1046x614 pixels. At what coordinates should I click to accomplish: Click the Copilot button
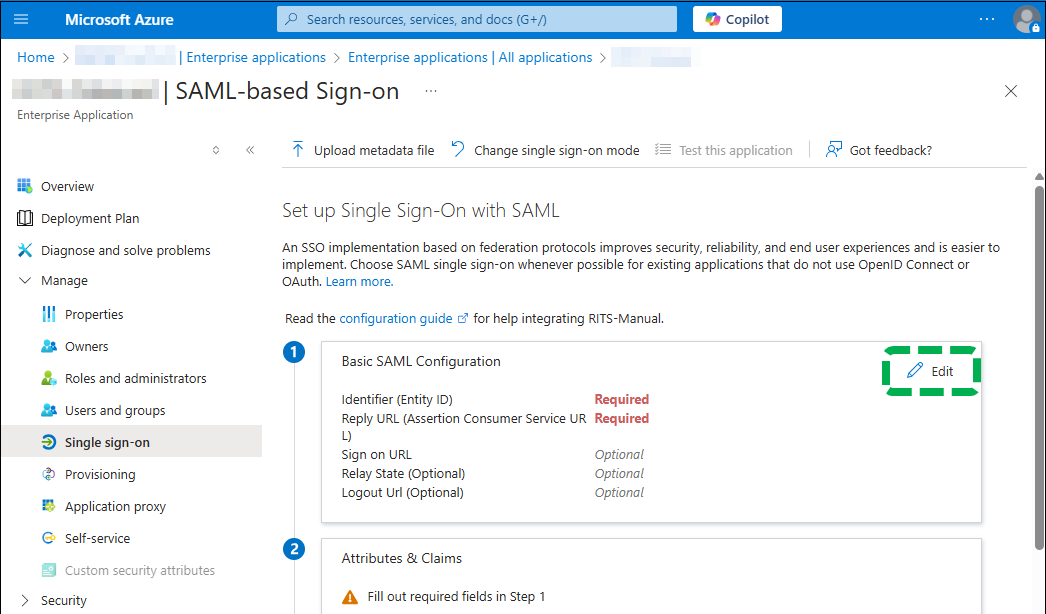point(737,19)
